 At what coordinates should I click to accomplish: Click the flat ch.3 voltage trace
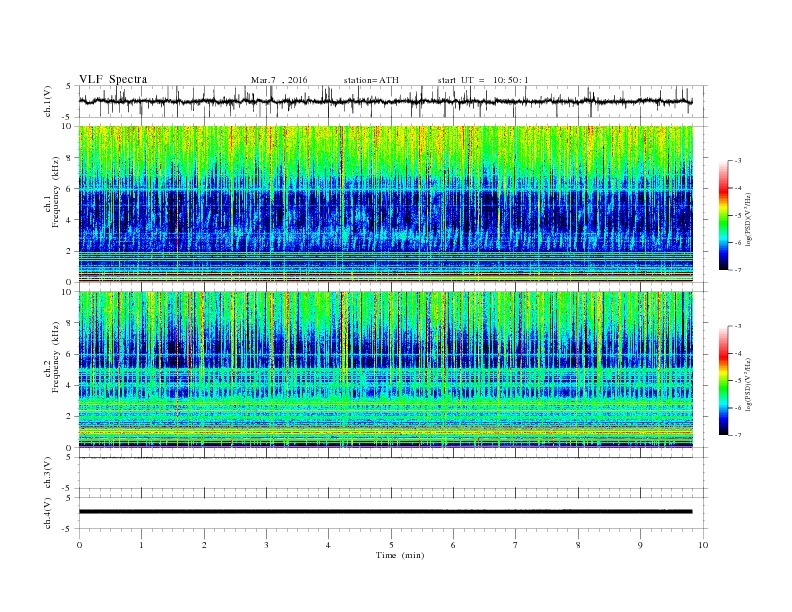(385, 457)
